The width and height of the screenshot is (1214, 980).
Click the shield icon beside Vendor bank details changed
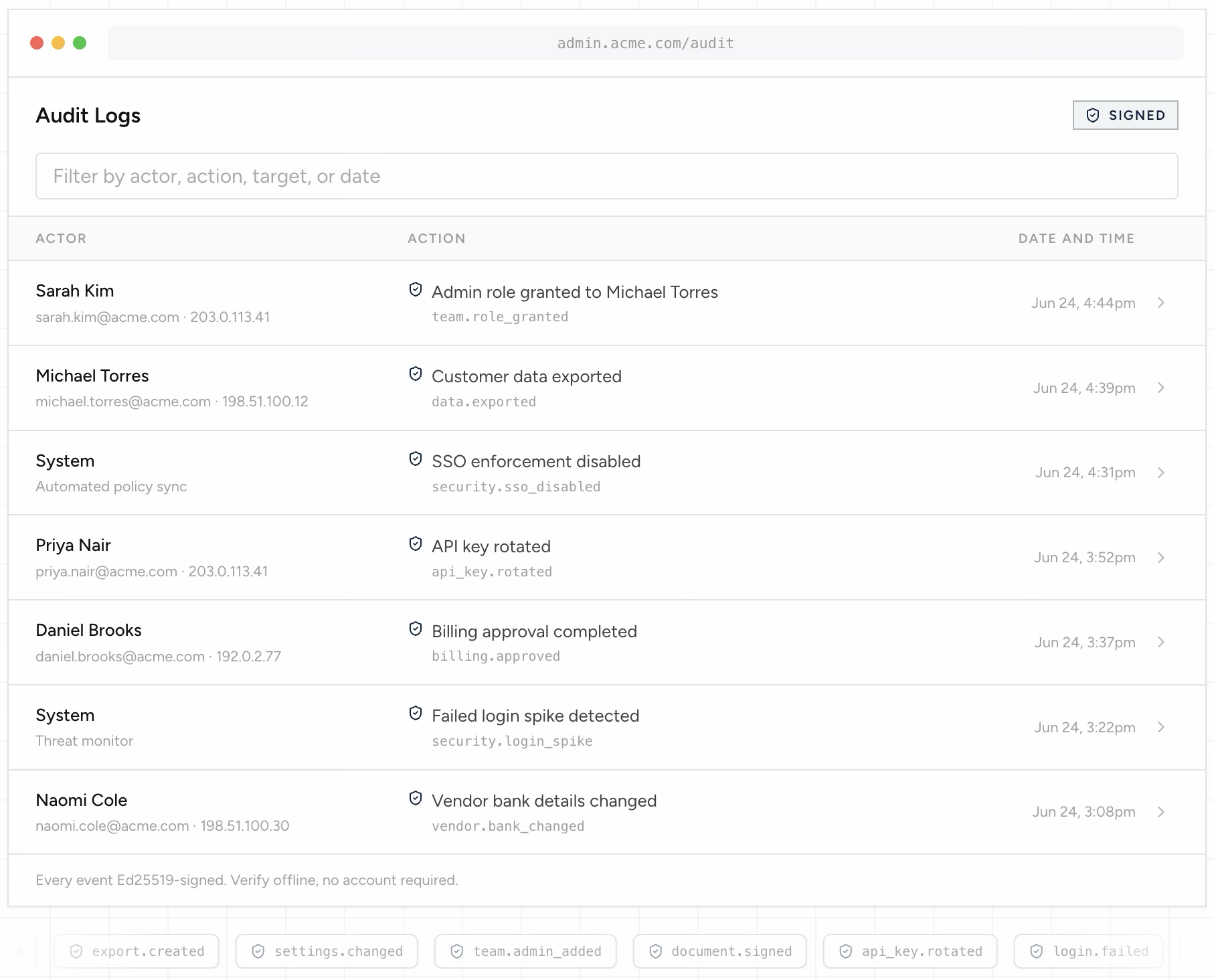click(x=416, y=798)
